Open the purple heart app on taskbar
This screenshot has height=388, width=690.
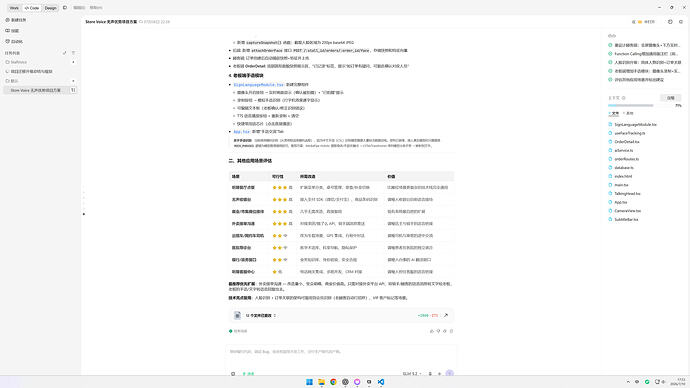pyautogui.click(x=357, y=382)
